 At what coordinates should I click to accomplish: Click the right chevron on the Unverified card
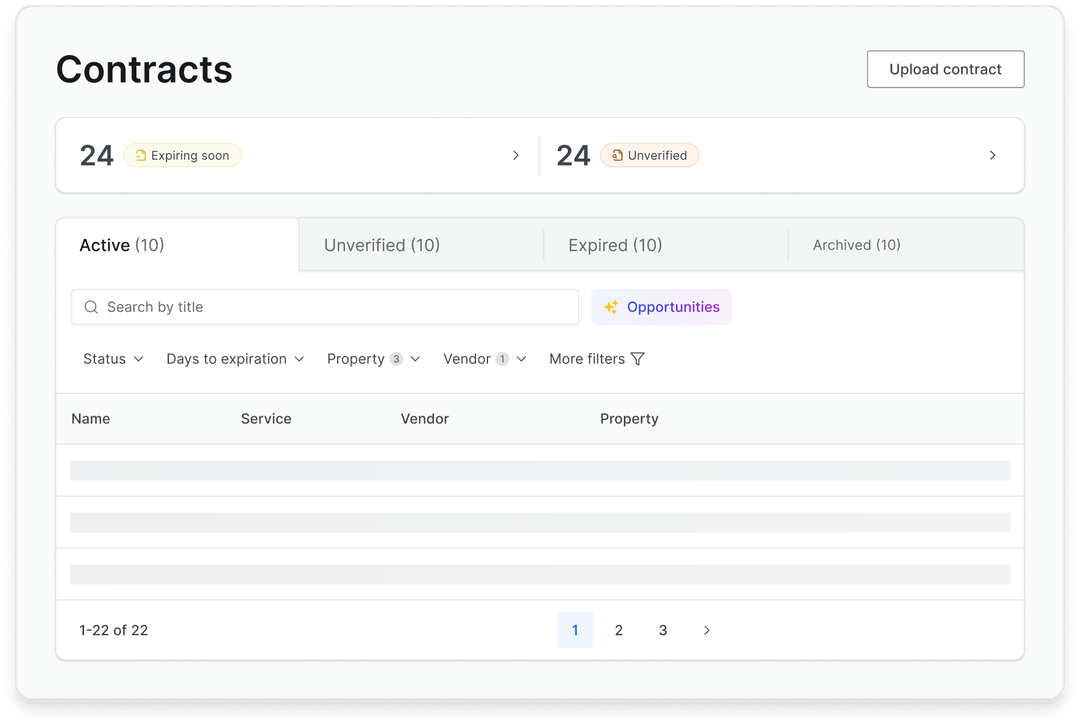click(992, 155)
